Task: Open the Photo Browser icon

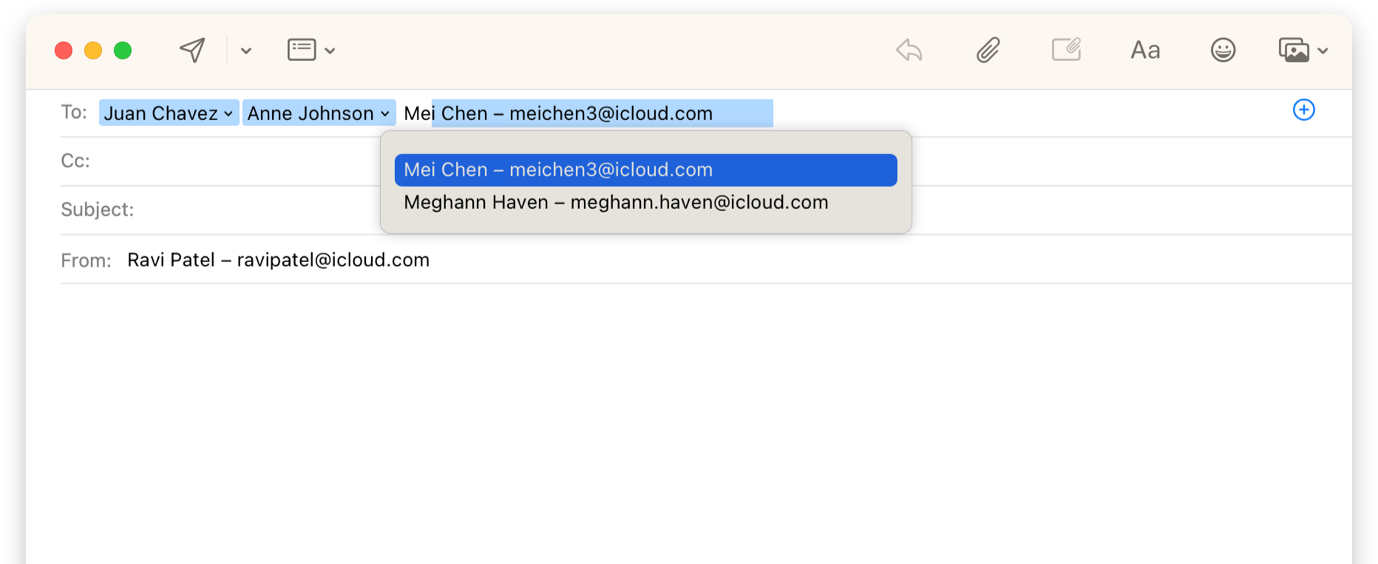Action: click(1294, 50)
